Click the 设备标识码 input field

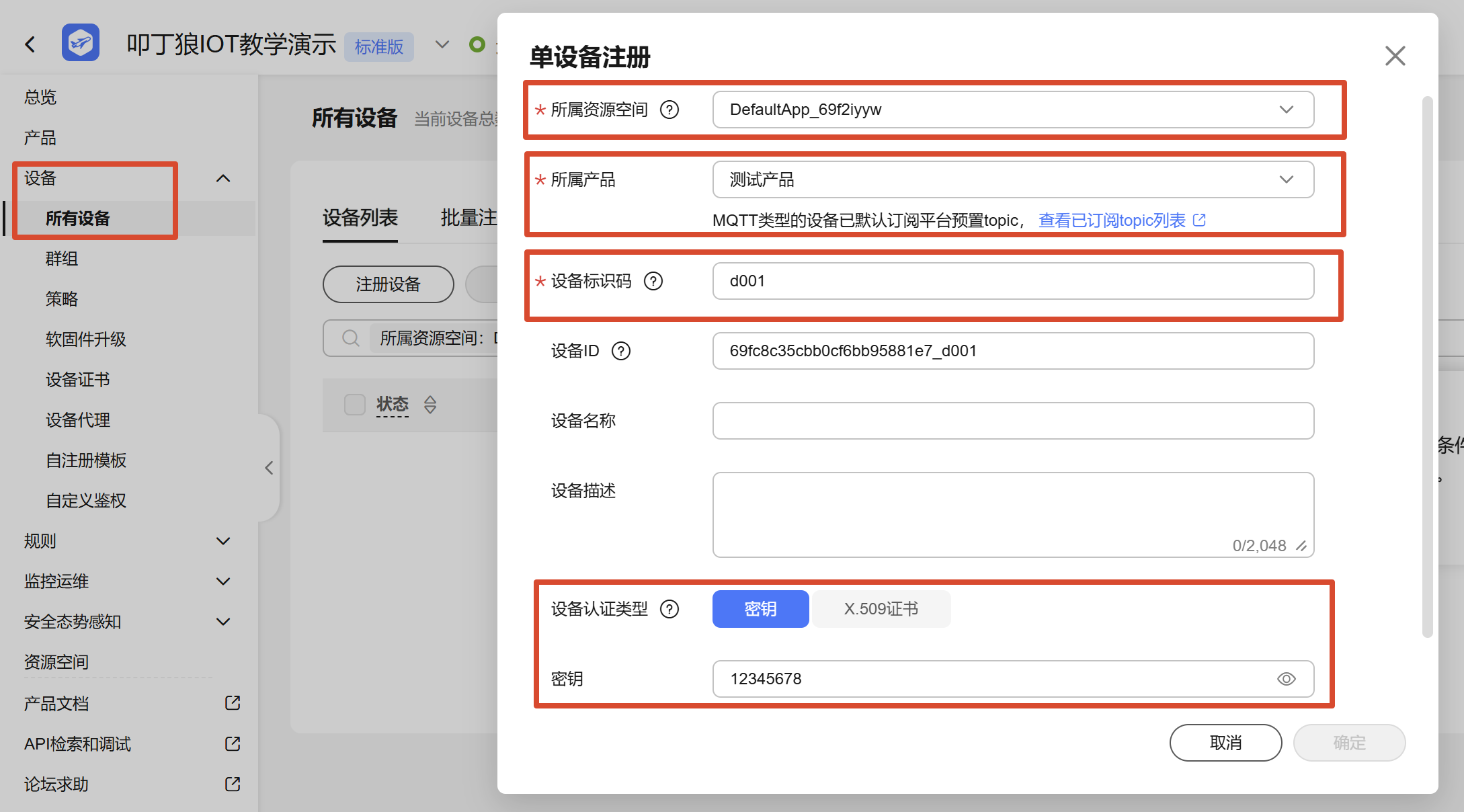click(1014, 281)
